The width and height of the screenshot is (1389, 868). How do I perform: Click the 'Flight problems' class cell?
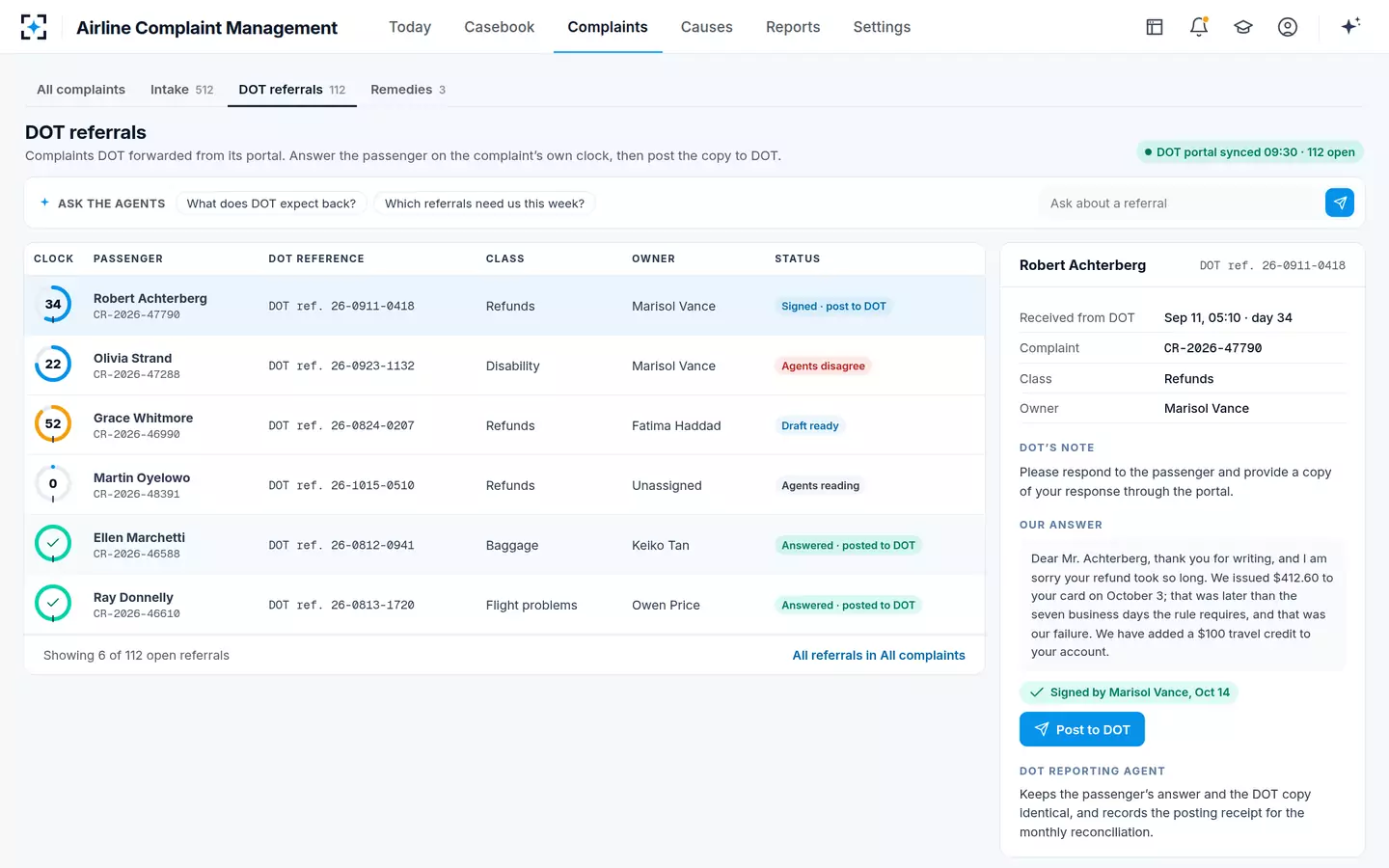point(531,605)
